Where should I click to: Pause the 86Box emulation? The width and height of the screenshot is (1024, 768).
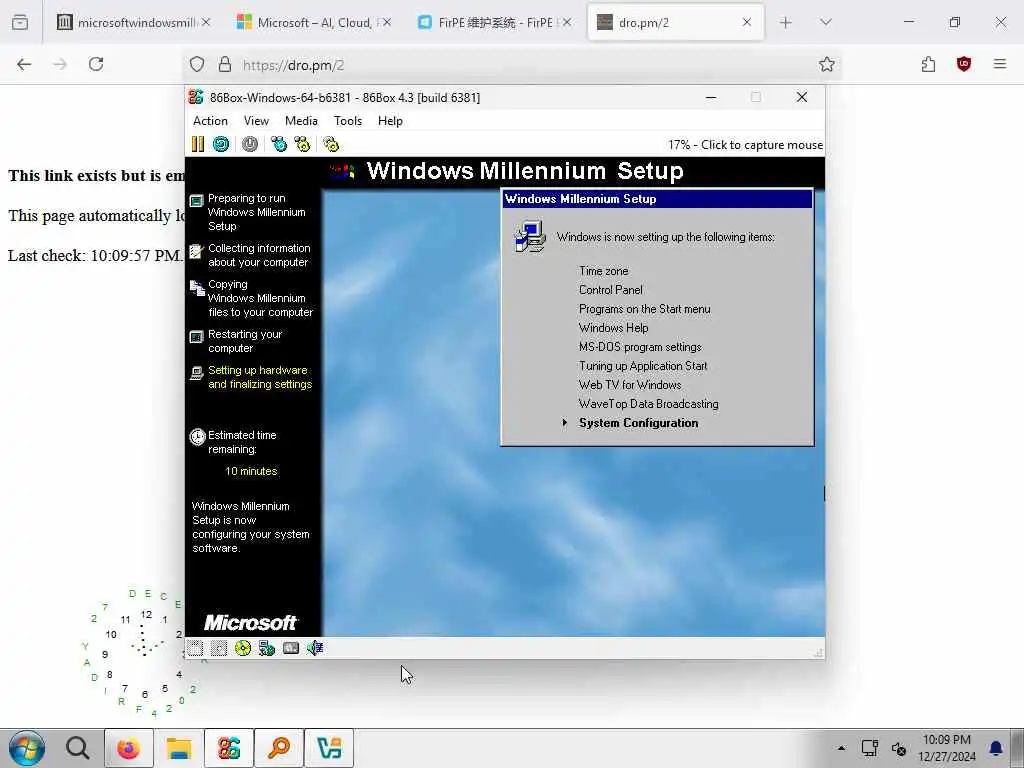click(x=198, y=144)
